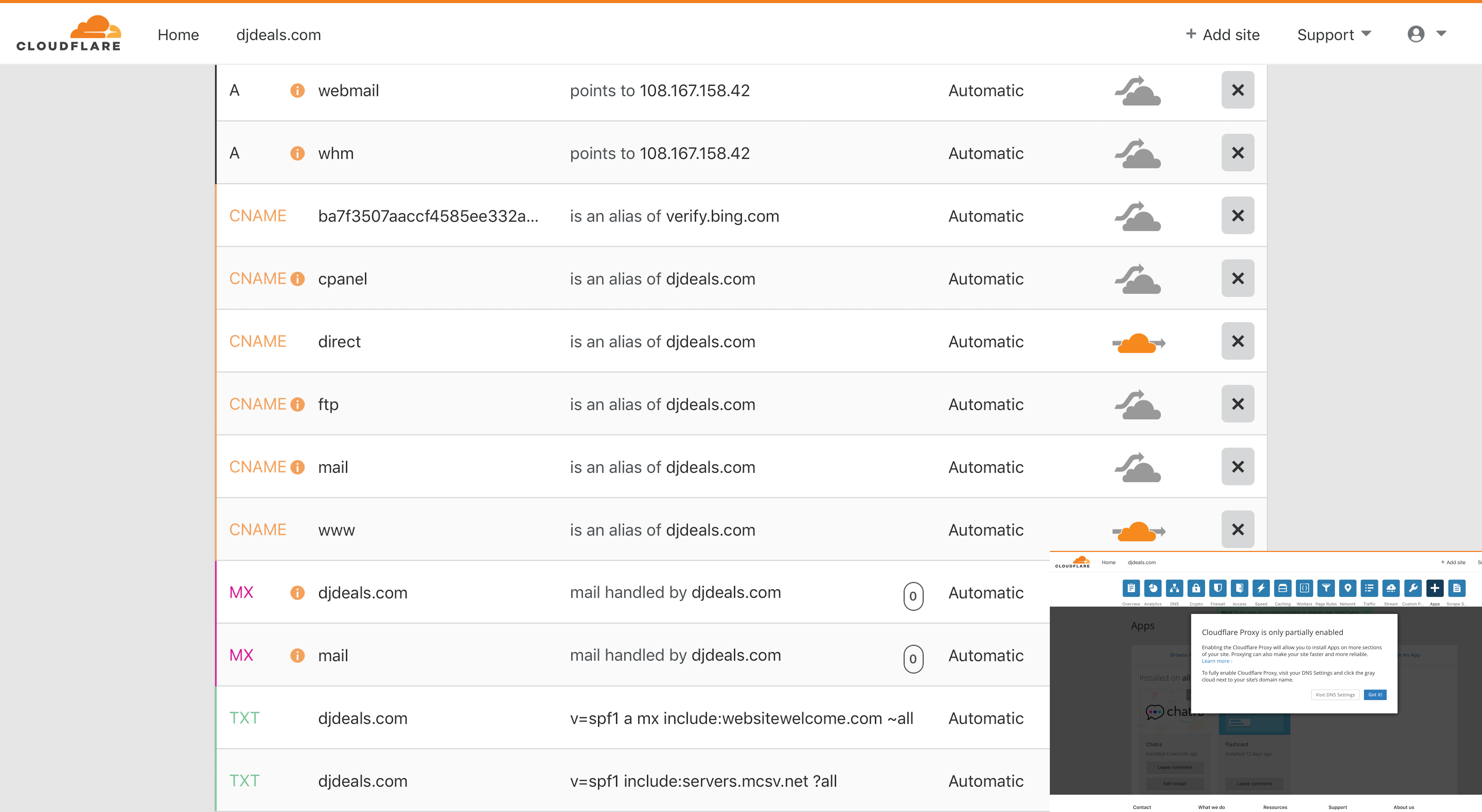This screenshot has width=1482, height=812.
Task: Edit value 108.167.158.42 of webmail record
Action: pos(694,90)
